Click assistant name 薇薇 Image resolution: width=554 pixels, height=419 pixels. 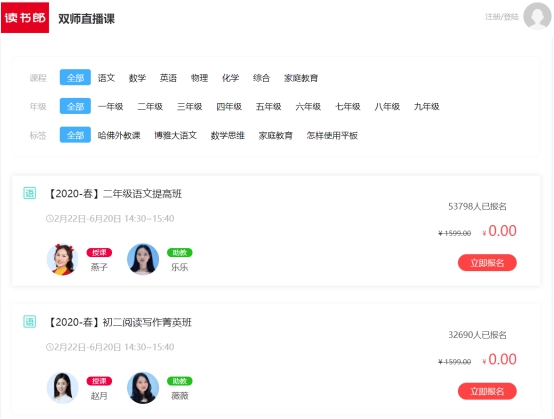tap(179, 396)
